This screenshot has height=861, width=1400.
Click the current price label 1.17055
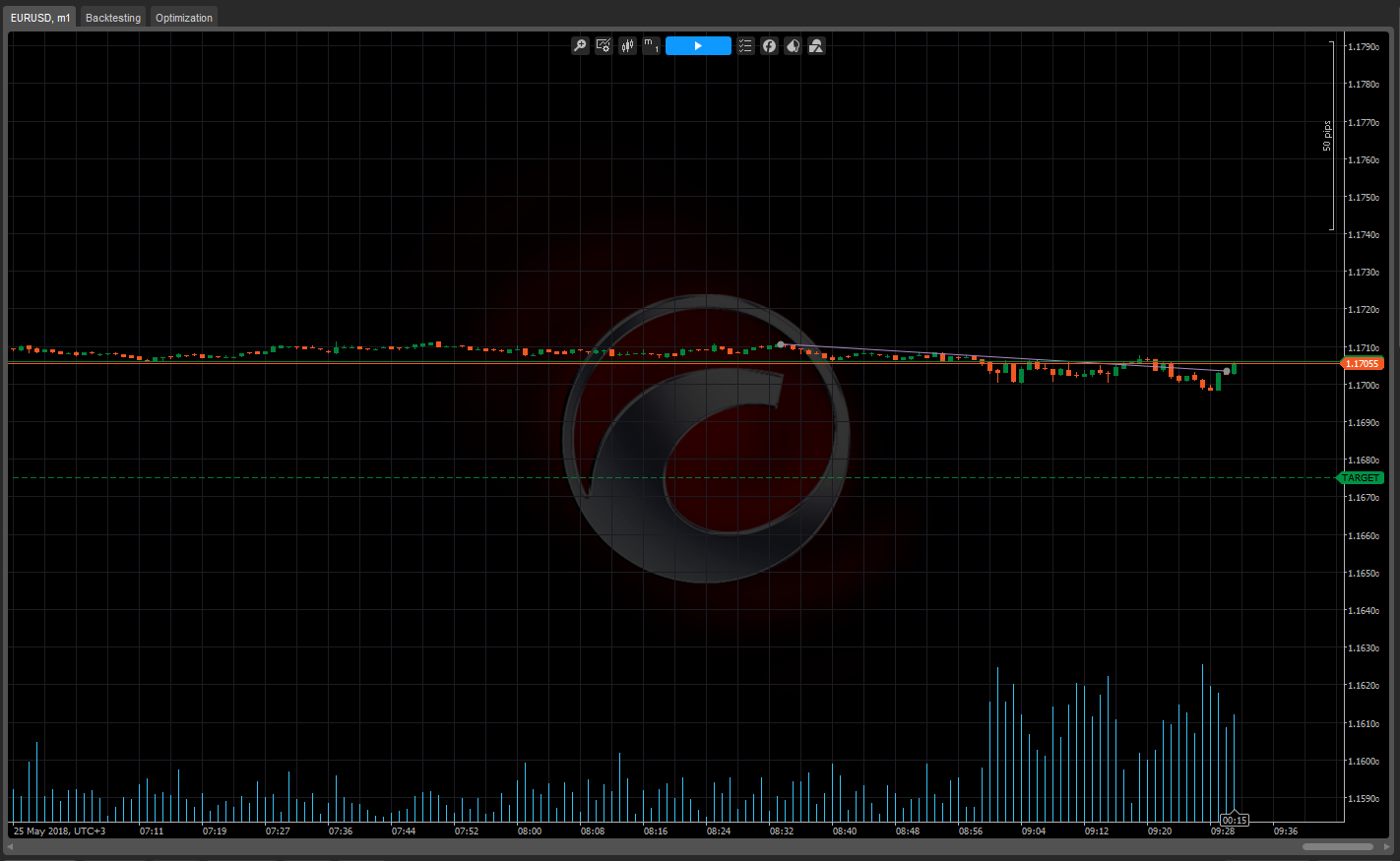tap(1362, 364)
